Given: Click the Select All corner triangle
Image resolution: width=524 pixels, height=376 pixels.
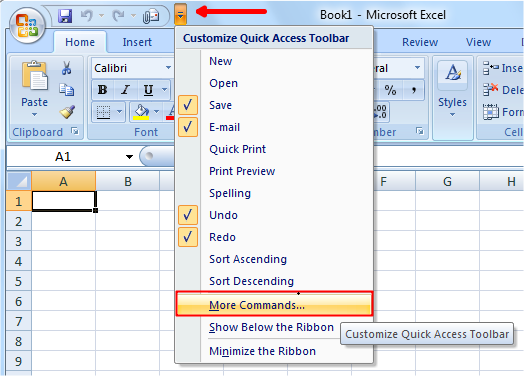Looking at the screenshot, I should [19, 181].
